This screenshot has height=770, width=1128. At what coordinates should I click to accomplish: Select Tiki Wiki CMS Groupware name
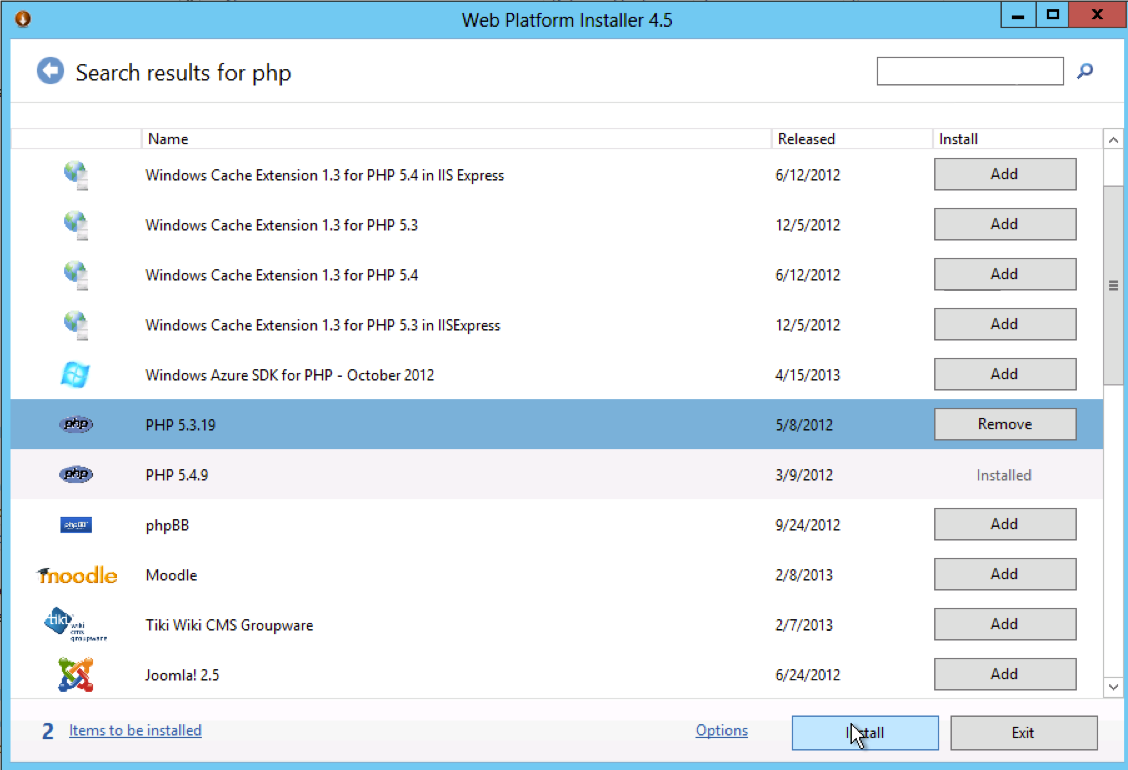click(x=229, y=625)
